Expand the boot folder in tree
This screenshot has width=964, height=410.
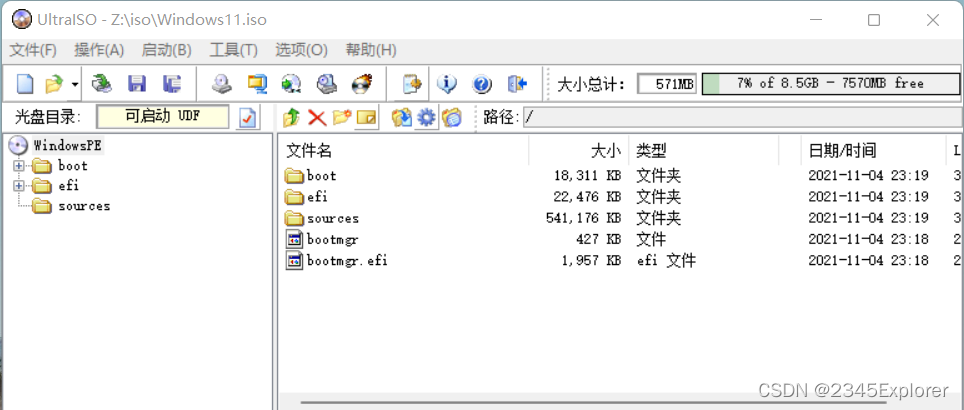point(18,166)
